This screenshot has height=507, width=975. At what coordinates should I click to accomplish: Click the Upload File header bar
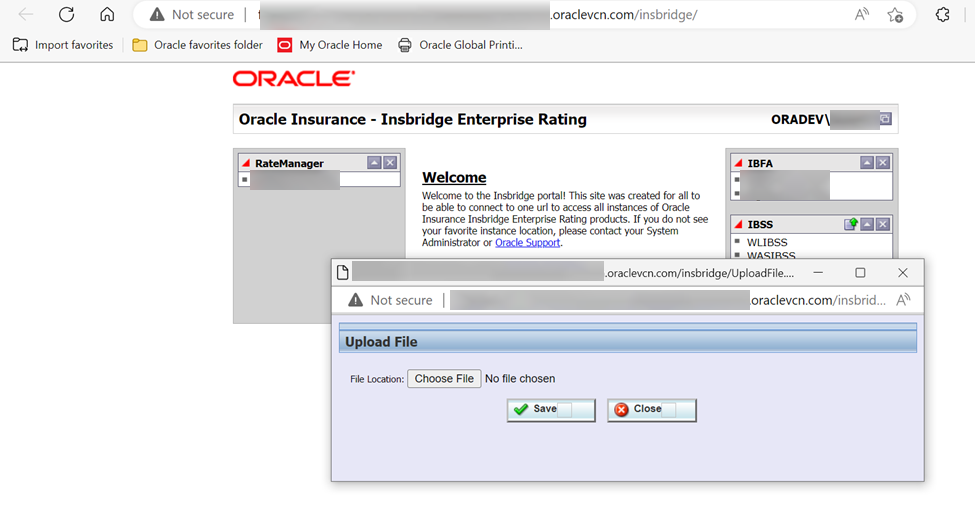627,342
